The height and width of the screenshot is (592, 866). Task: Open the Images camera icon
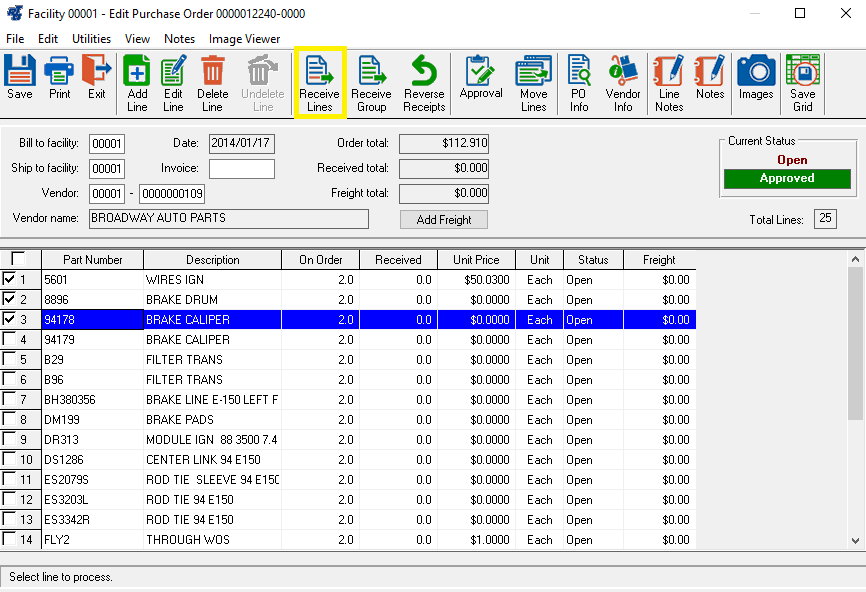[756, 78]
